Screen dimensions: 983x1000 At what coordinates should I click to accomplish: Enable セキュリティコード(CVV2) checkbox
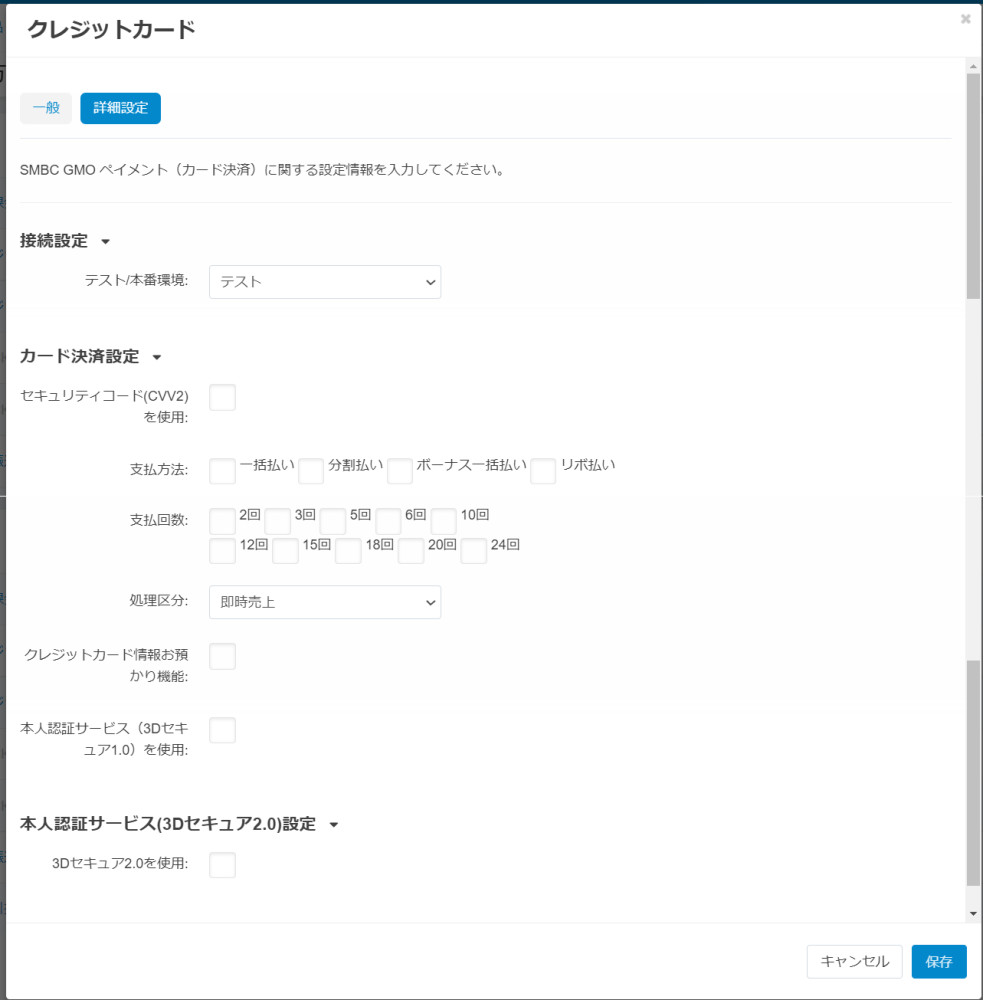(223, 397)
